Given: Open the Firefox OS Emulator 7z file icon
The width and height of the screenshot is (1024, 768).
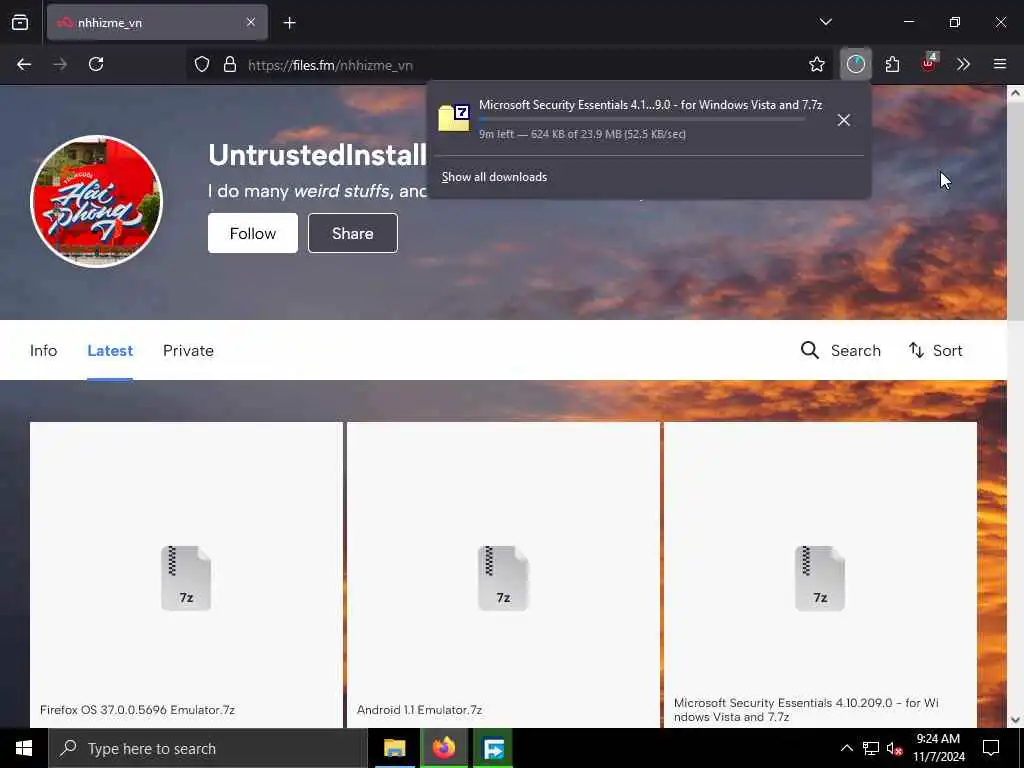Looking at the screenshot, I should (x=186, y=579).
